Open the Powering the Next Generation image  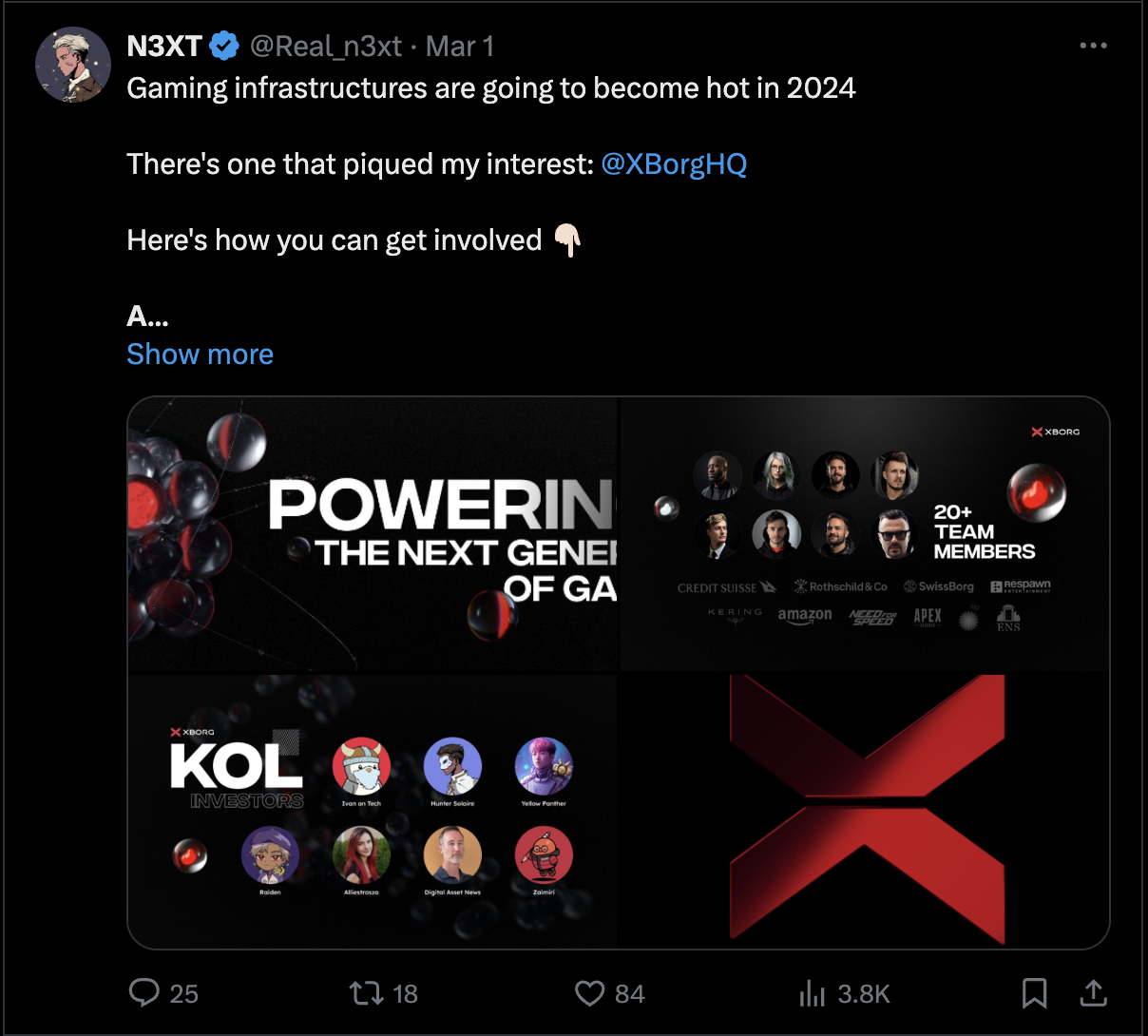pos(373,534)
